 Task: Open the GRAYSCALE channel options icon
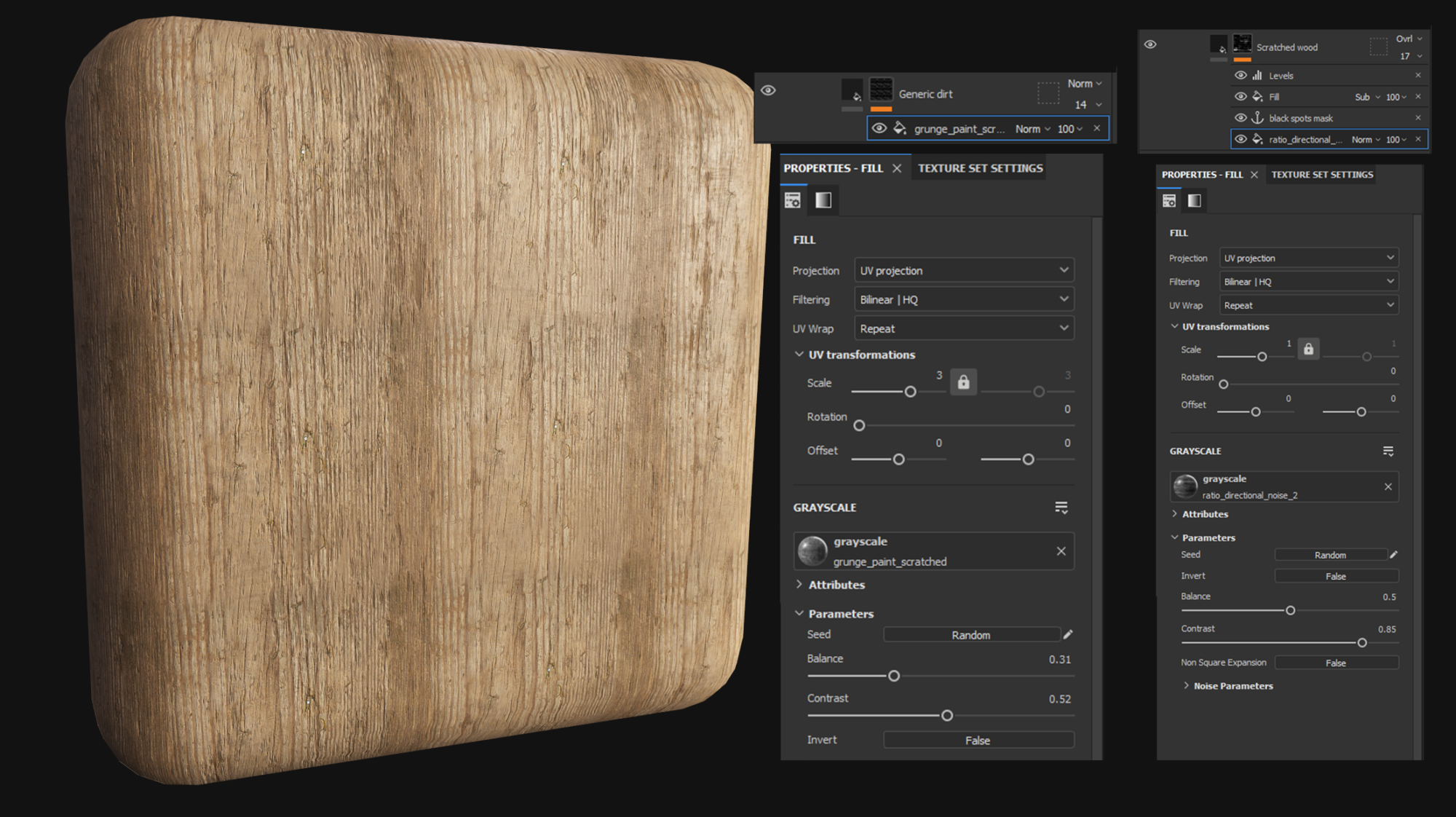(x=1061, y=508)
